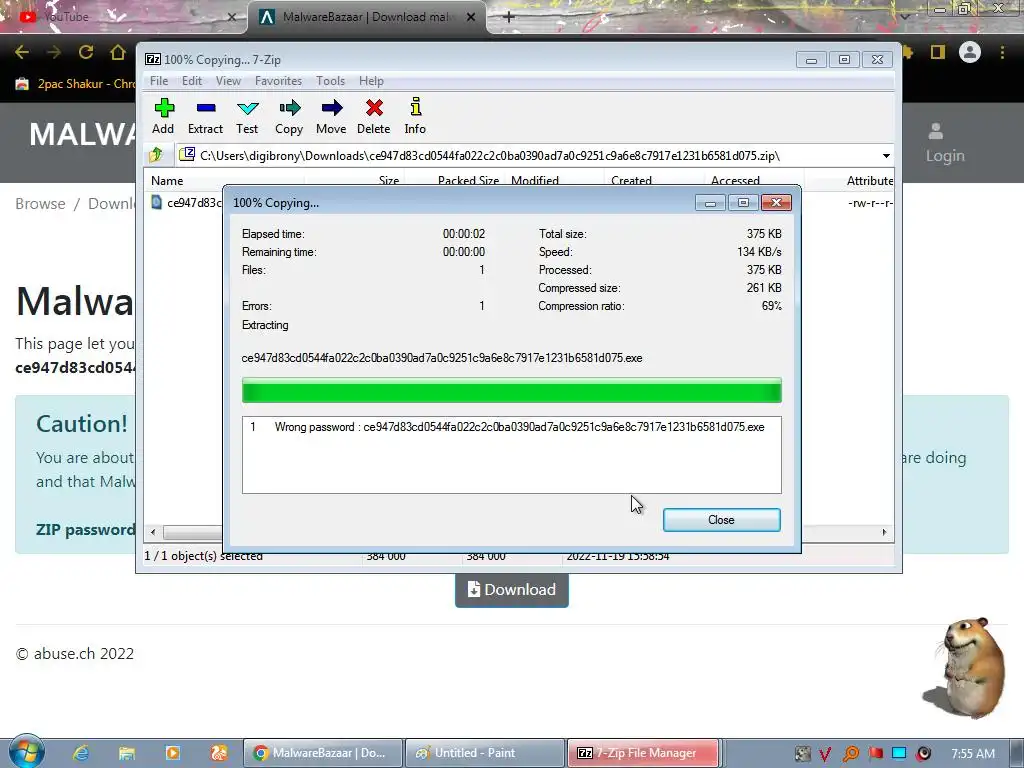Click the Packed Size column header
Image resolution: width=1024 pixels, height=768 pixels.
[468, 181]
